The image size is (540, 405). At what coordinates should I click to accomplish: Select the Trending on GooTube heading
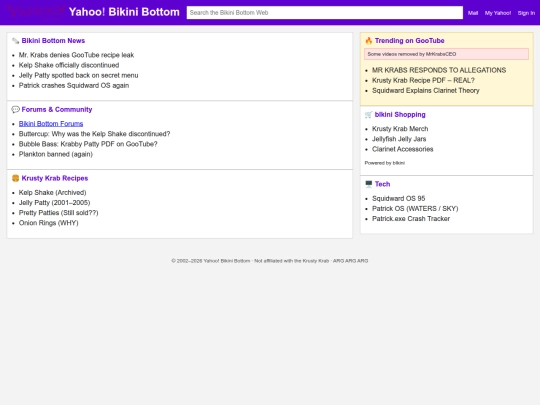(409, 41)
